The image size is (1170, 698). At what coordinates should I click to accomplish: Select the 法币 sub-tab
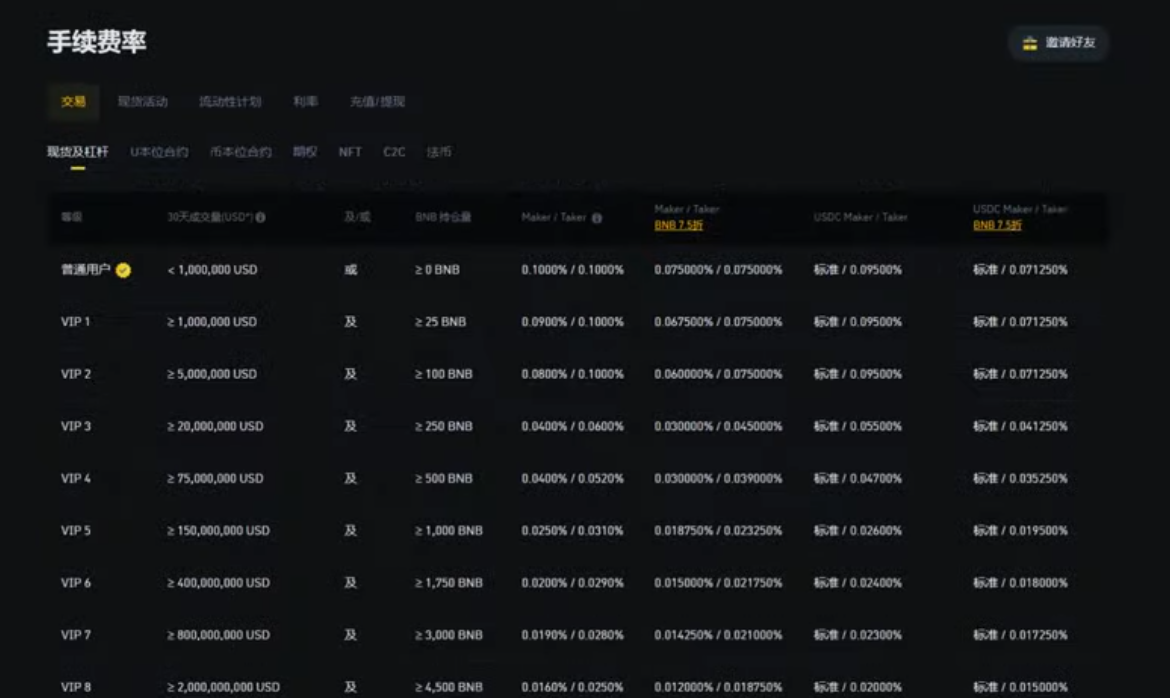[x=439, y=152]
